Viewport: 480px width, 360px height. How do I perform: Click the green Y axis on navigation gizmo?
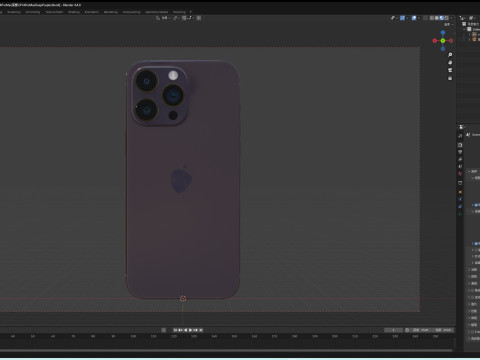click(x=443, y=41)
